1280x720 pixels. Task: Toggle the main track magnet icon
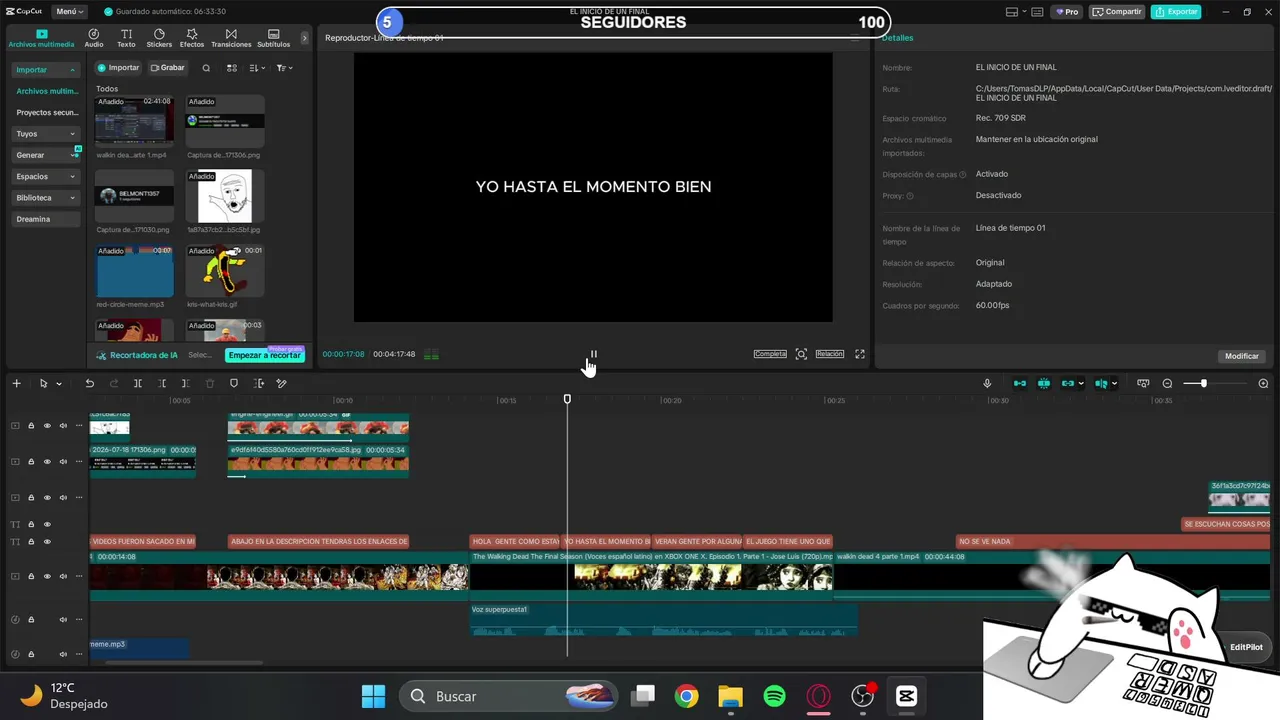[x=1019, y=383]
